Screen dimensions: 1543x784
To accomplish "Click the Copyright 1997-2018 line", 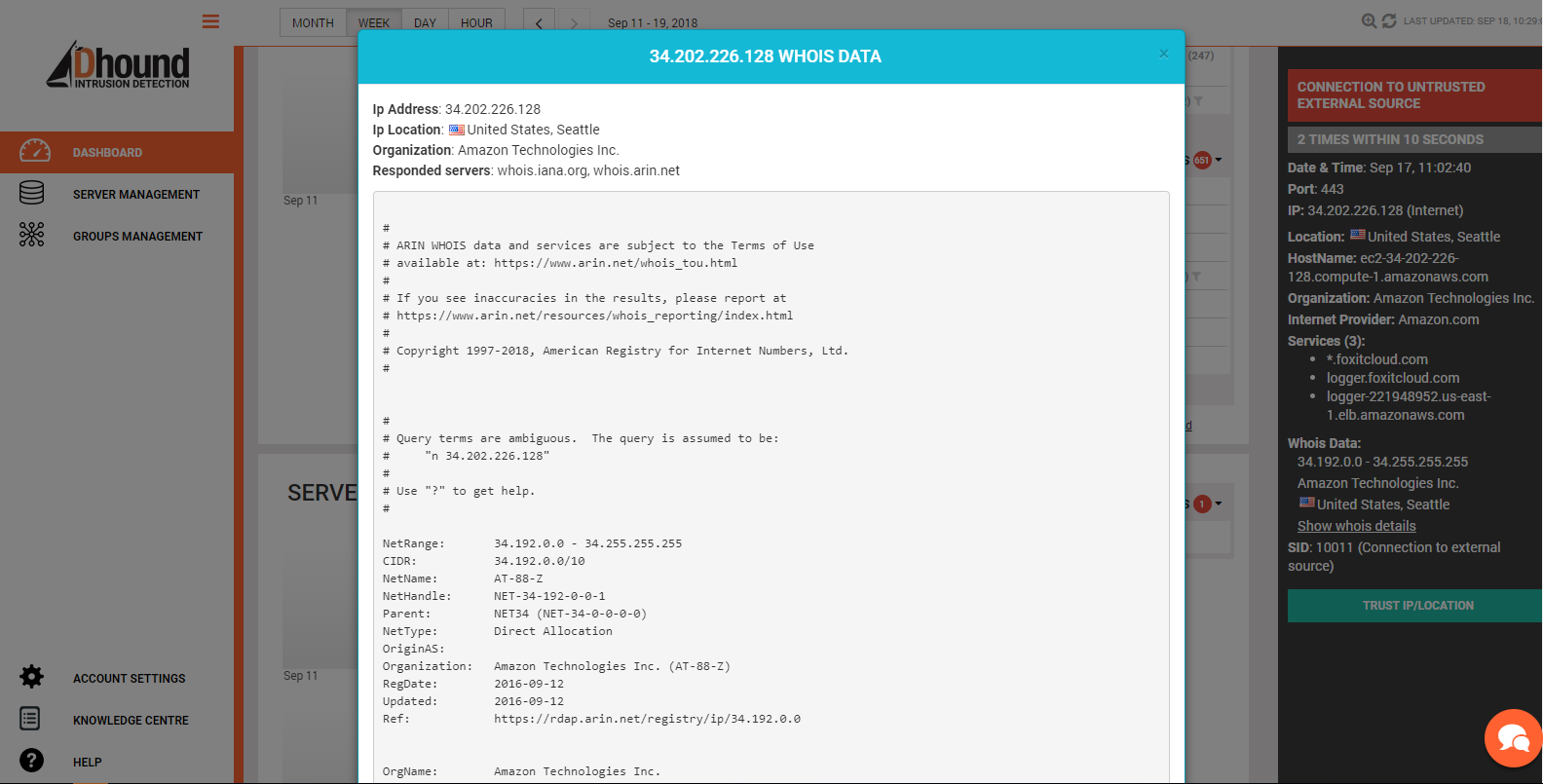I will pyautogui.click(x=616, y=351).
